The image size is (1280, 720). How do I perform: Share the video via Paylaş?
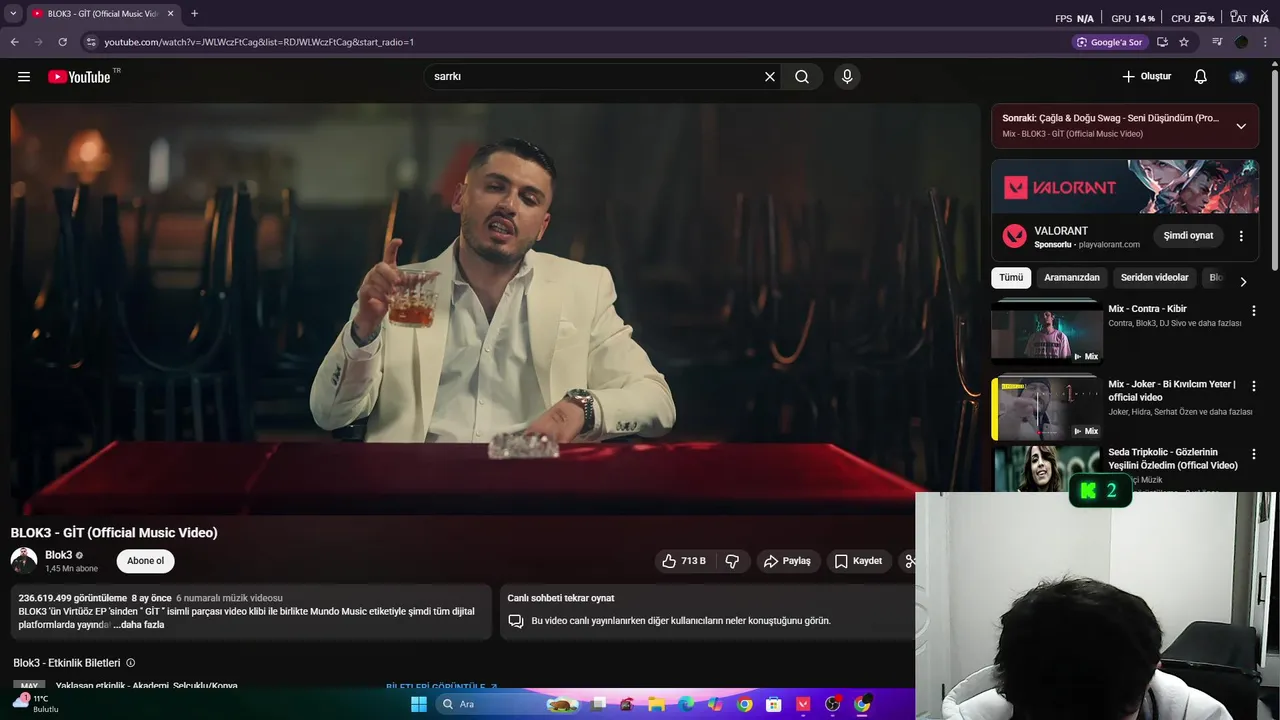tap(787, 561)
